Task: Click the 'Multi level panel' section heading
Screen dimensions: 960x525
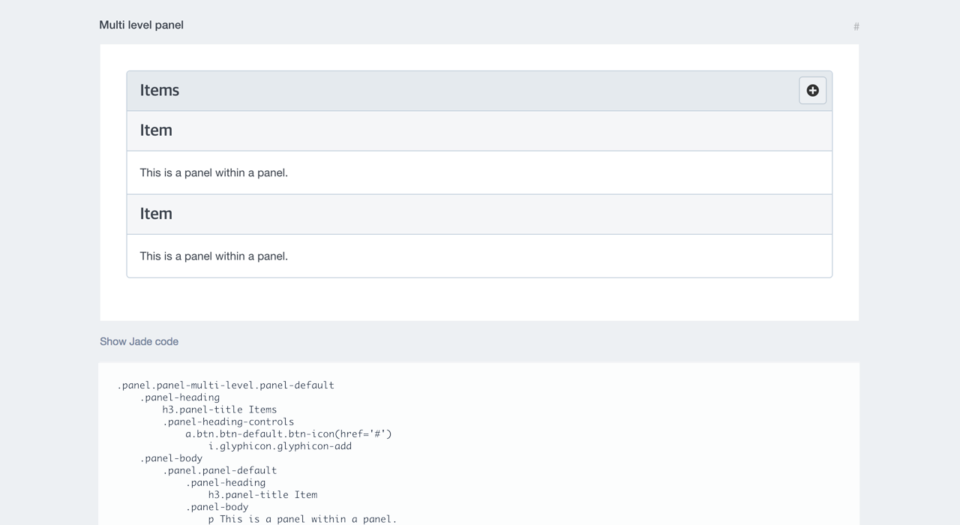Action: (141, 25)
